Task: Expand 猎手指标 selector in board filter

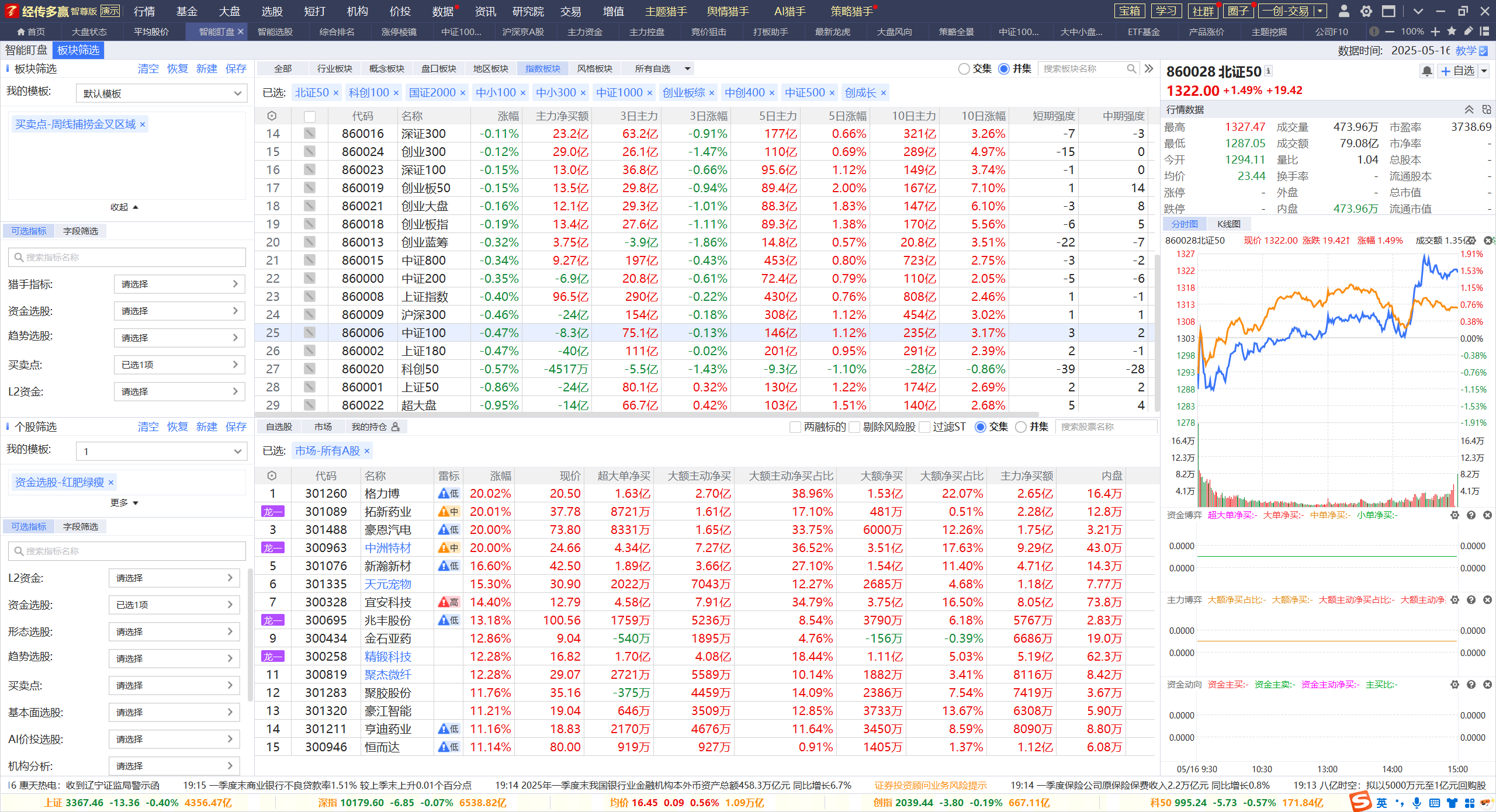Action: pos(179,284)
